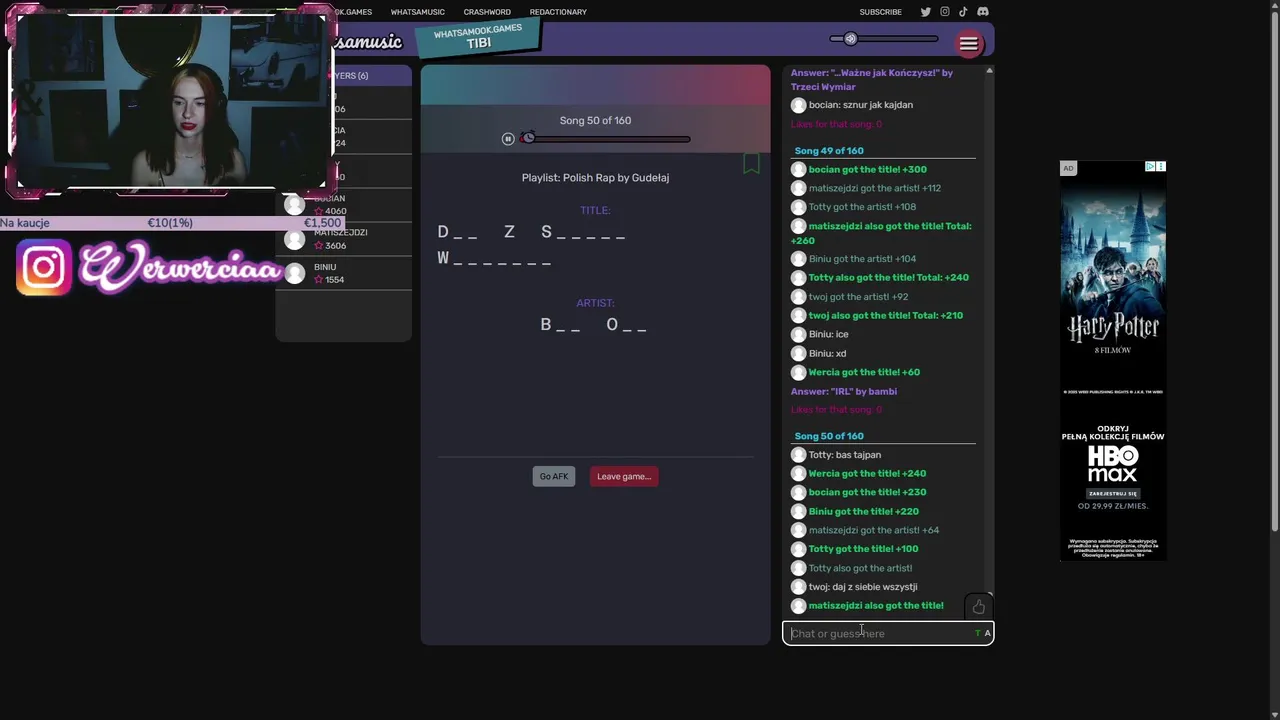
Task: Open WHATSAMUSIC navigation item
Action: pos(418,12)
